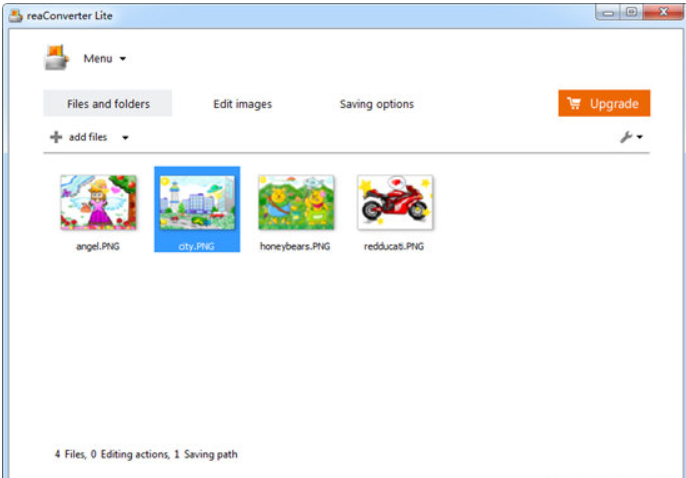Open the Saving options tab
The height and width of the screenshot is (478, 686).
point(377,104)
